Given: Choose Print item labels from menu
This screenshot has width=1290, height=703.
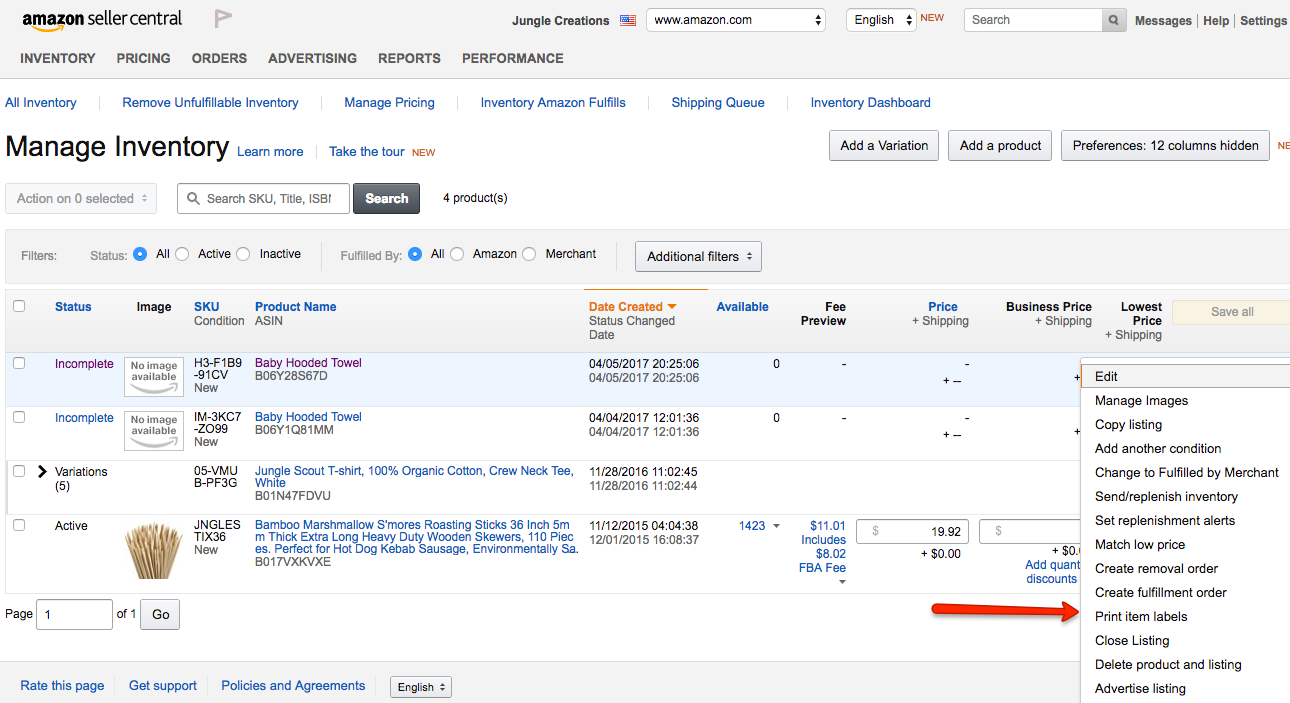Looking at the screenshot, I should pos(1141,616).
